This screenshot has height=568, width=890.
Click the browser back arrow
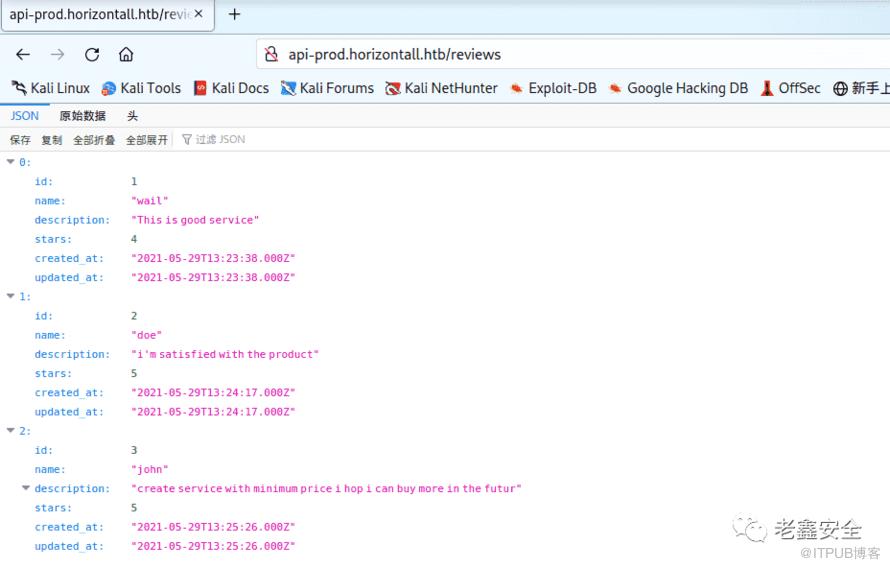[x=23, y=54]
